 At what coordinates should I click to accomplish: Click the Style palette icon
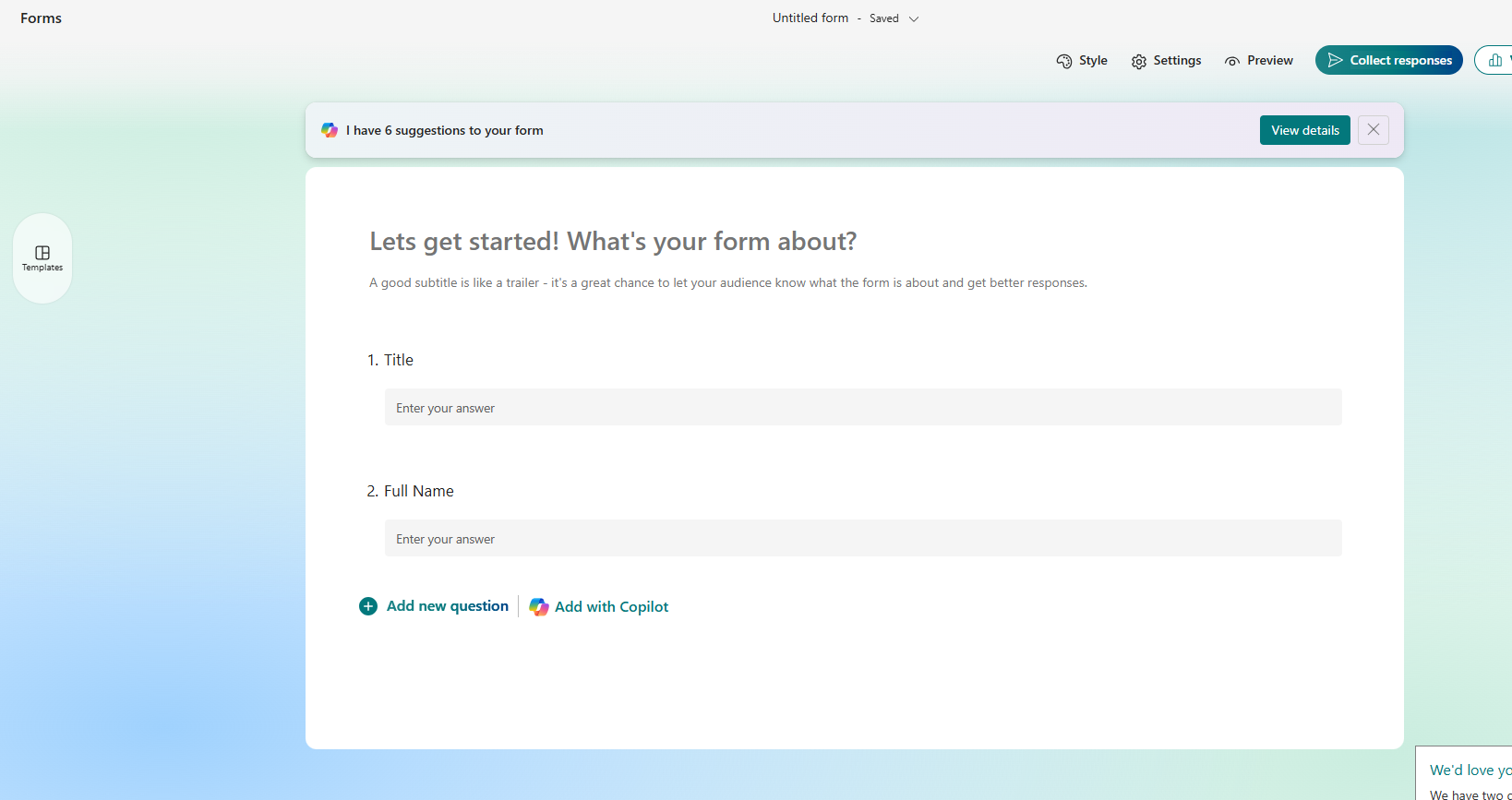(1064, 61)
